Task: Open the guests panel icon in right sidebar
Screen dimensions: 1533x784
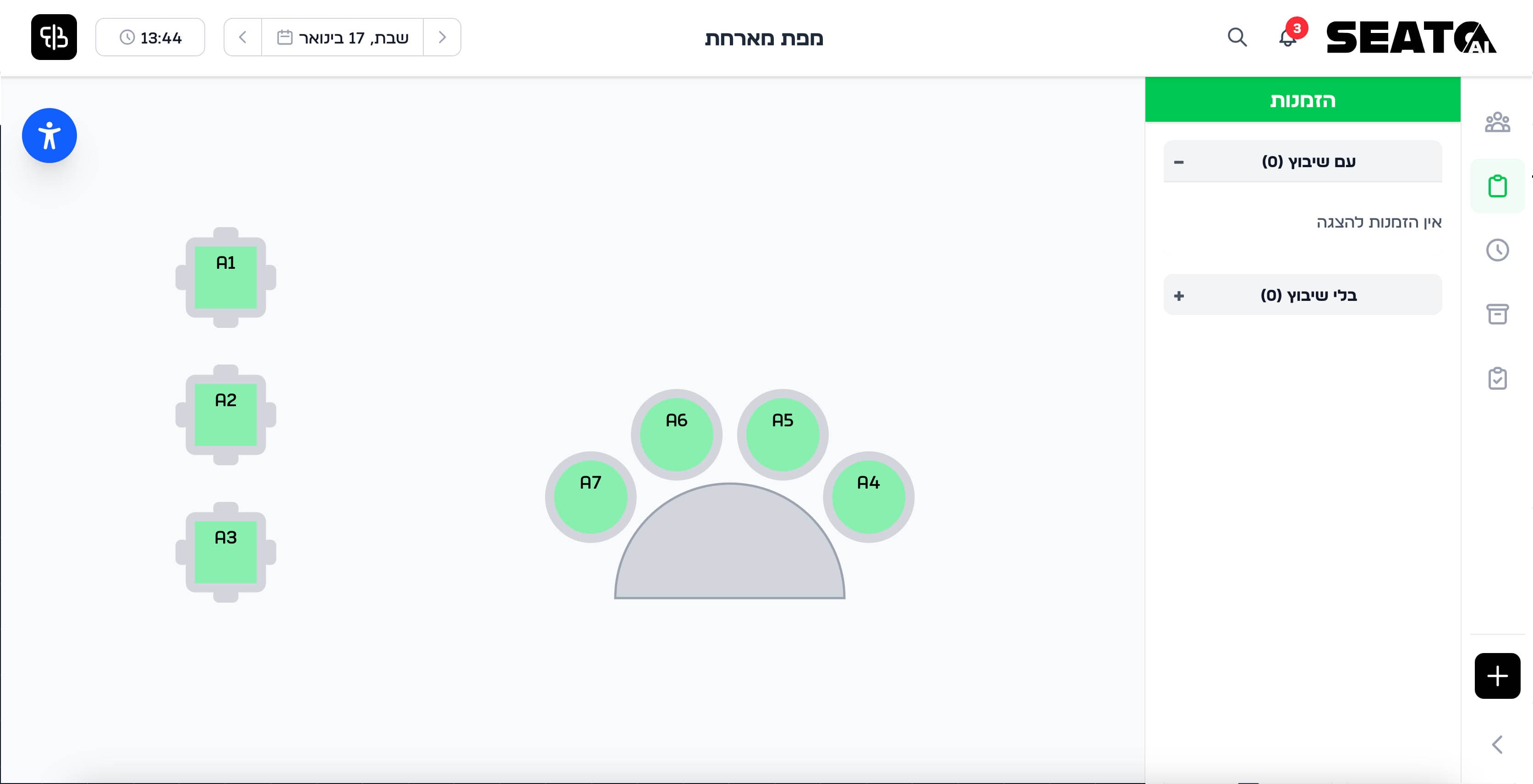Action: (1498, 123)
